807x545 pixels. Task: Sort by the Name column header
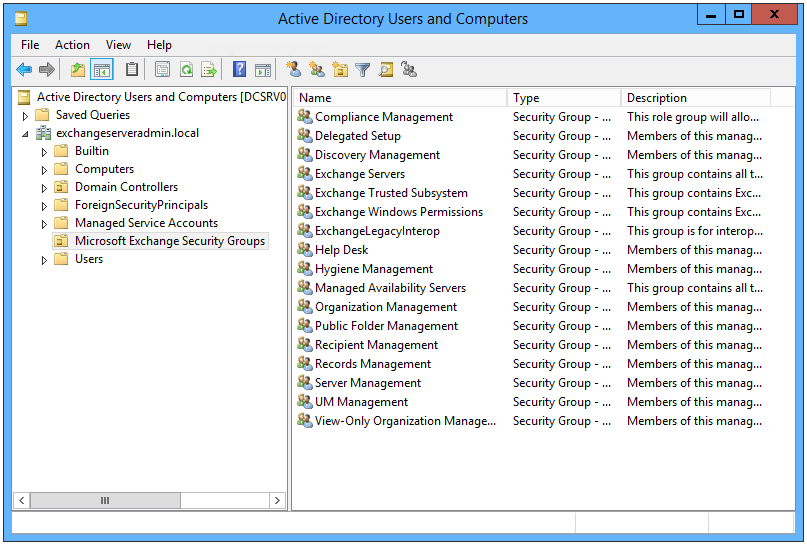[x=400, y=98]
